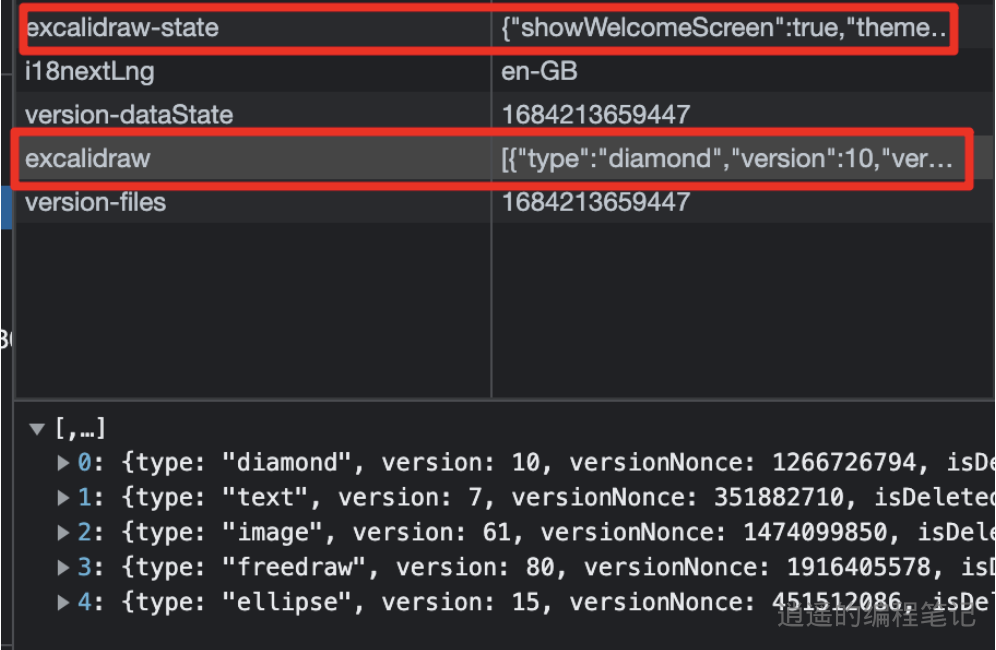The width and height of the screenshot is (996, 650).
Task: Click the text object preview line
Action: (558, 498)
